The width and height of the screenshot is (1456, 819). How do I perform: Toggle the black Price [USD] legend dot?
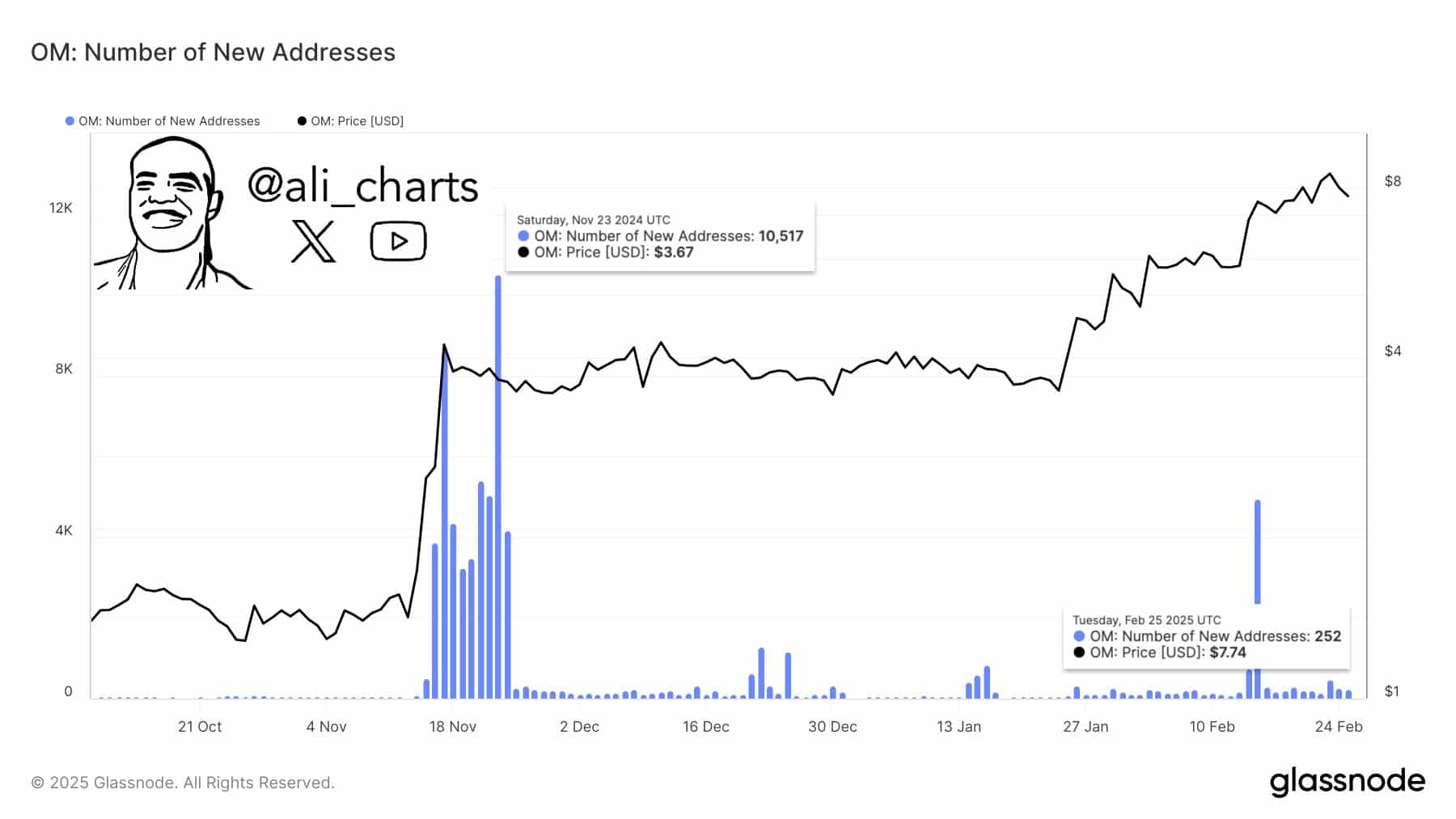tap(302, 121)
